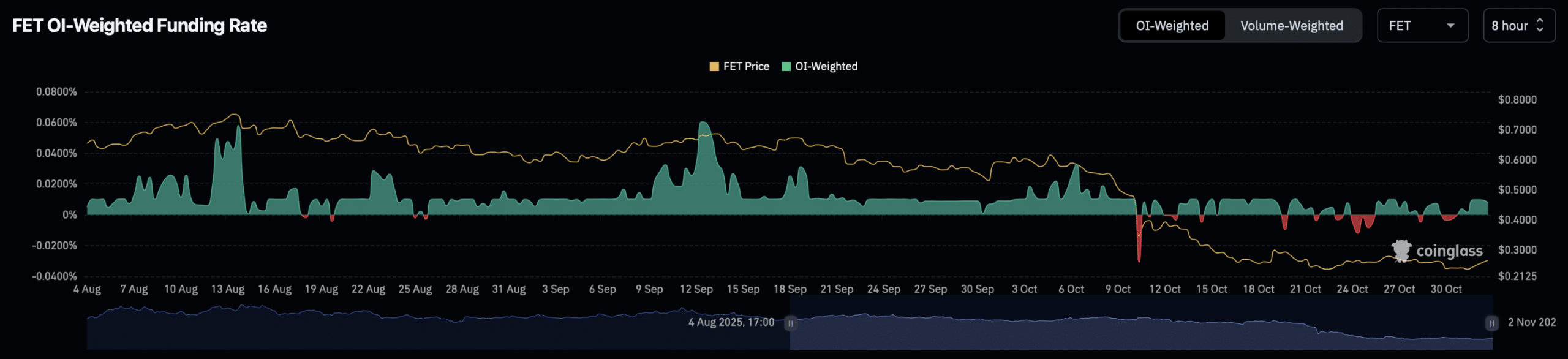Click the 2 Nov end date label
This screenshot has width=1568, height=359.
1531,322
